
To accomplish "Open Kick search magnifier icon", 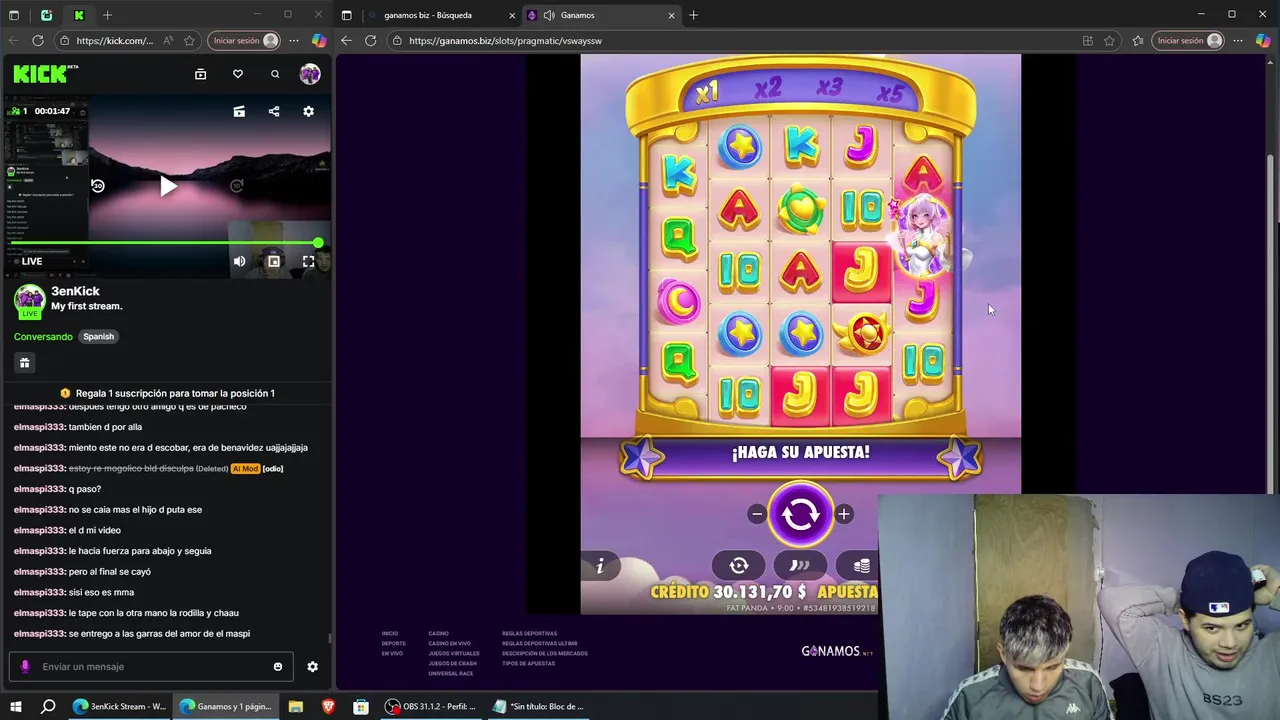I will [275, 74].
